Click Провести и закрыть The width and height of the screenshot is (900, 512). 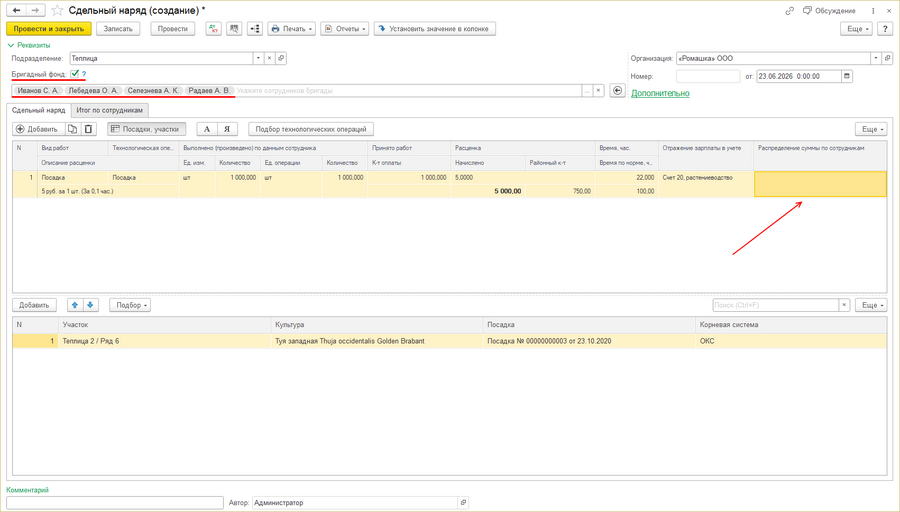coord(49,29)
